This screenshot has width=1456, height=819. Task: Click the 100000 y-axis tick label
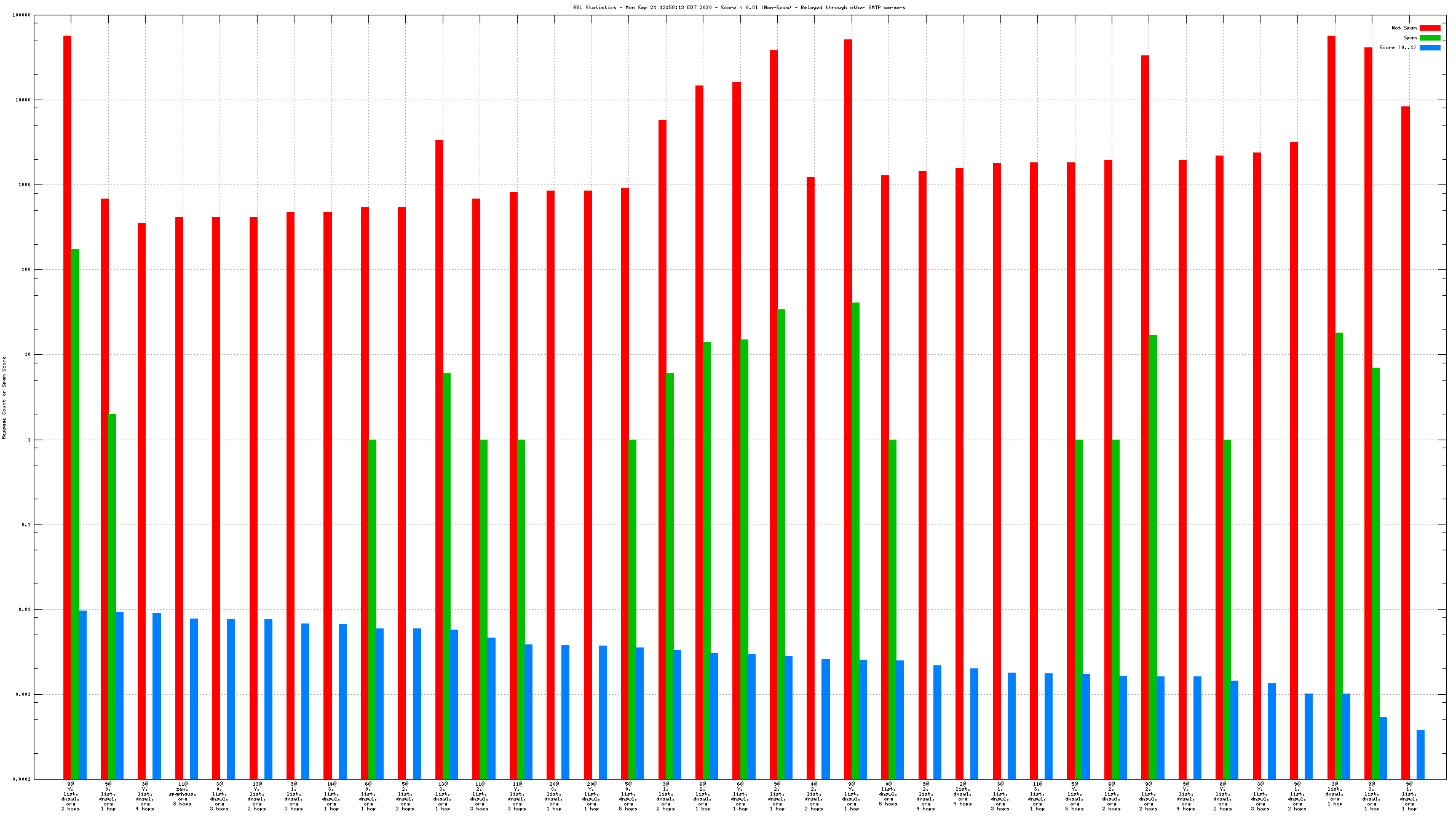pyautogui.click(x=22, y=15)
